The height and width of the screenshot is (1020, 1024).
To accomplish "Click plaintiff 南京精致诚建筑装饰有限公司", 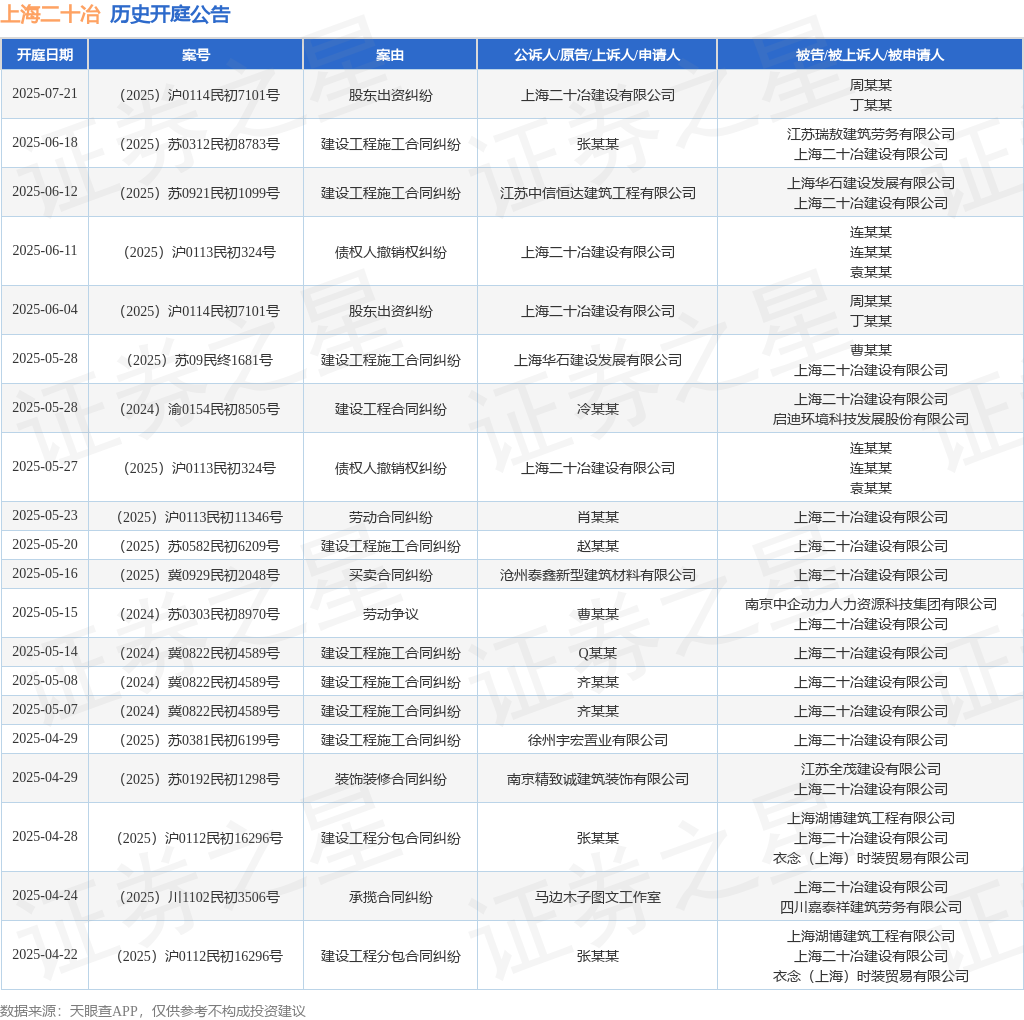I will [598, 779].
